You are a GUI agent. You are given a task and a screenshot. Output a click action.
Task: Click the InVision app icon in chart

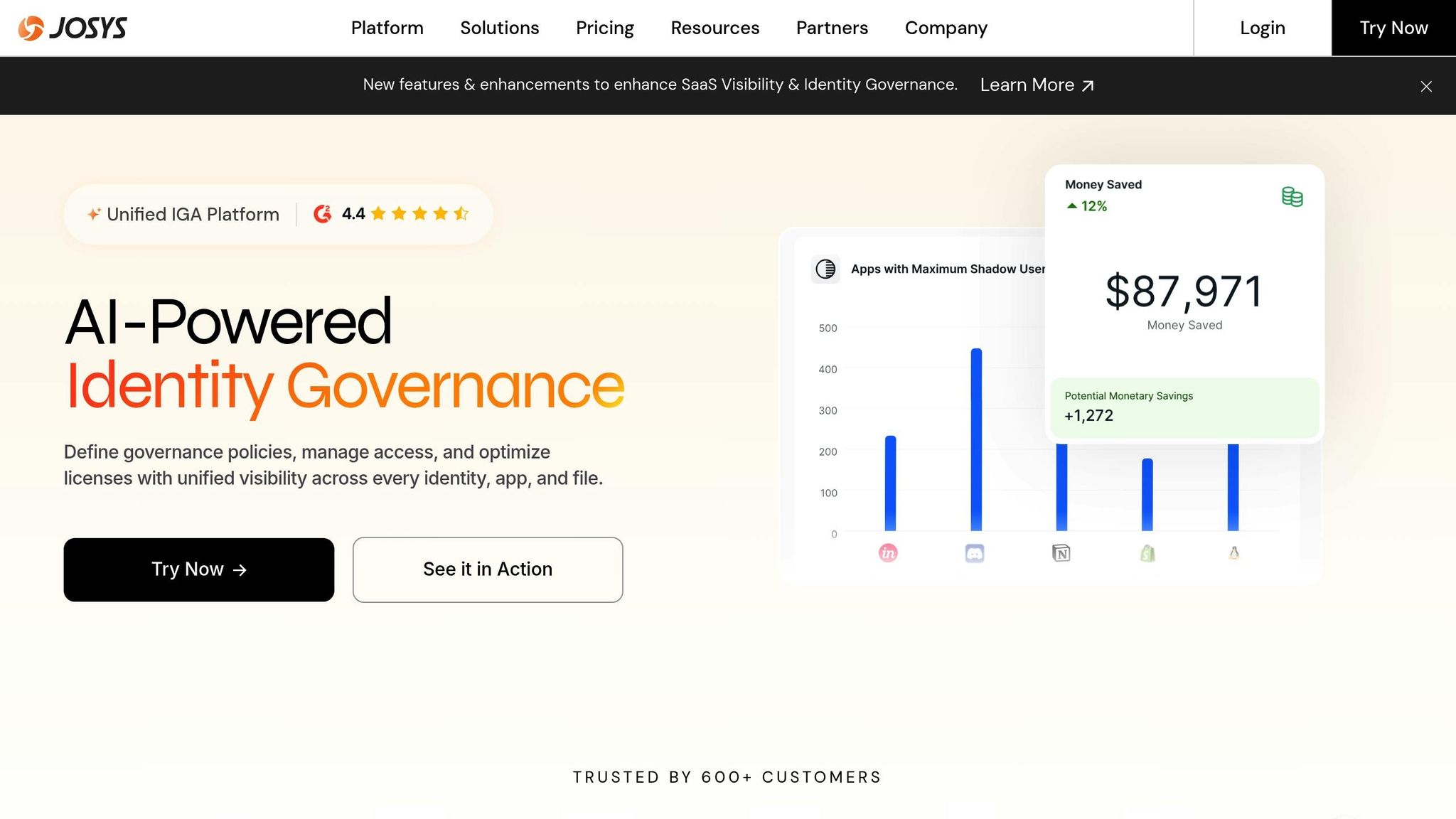coord(888,553)
